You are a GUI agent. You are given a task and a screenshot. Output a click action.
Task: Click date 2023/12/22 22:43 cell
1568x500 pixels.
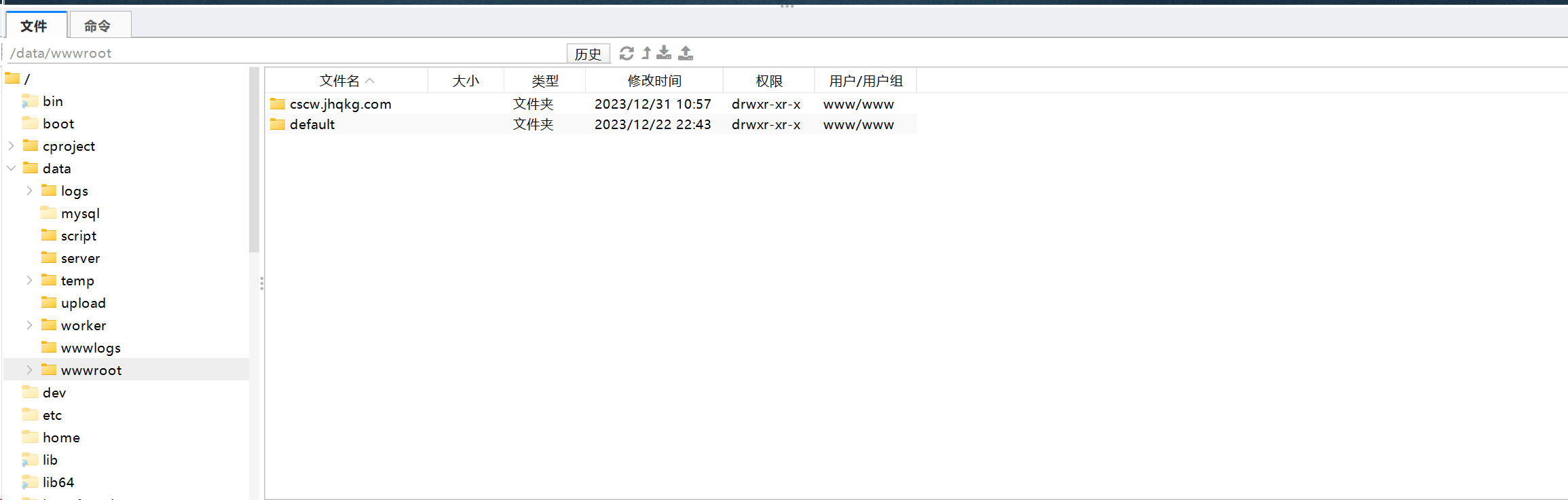point(653,124)
